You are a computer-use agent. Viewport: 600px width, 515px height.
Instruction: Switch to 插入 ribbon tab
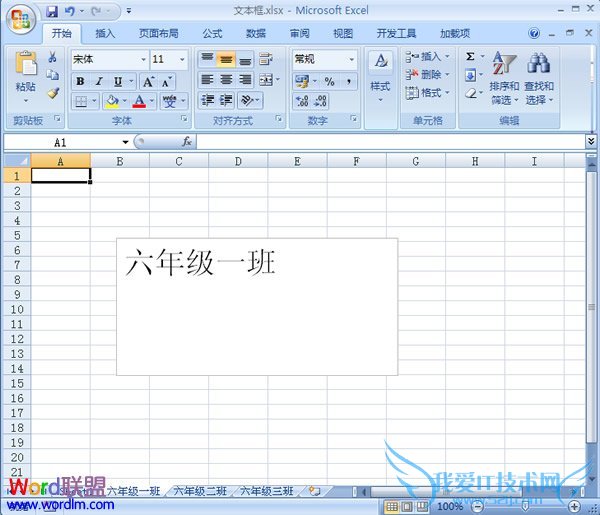pyautogui.click(x=105, y=34)
